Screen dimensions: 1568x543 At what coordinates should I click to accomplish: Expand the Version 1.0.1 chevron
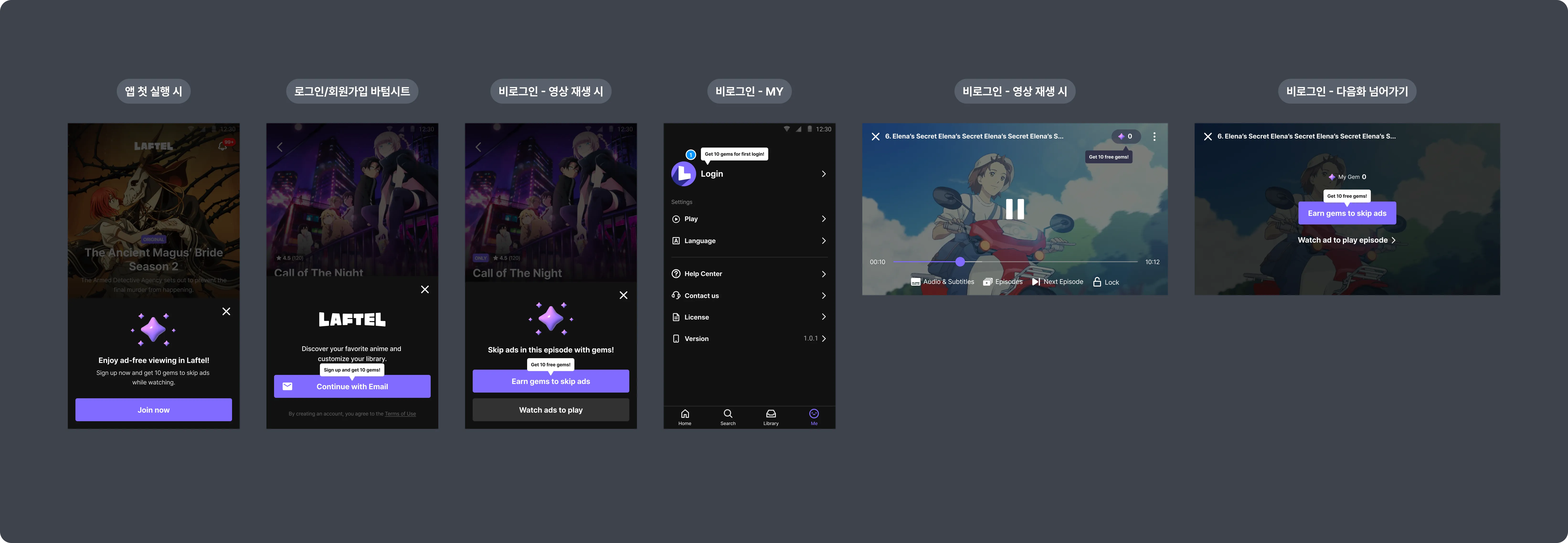click(x=824, y=338)
